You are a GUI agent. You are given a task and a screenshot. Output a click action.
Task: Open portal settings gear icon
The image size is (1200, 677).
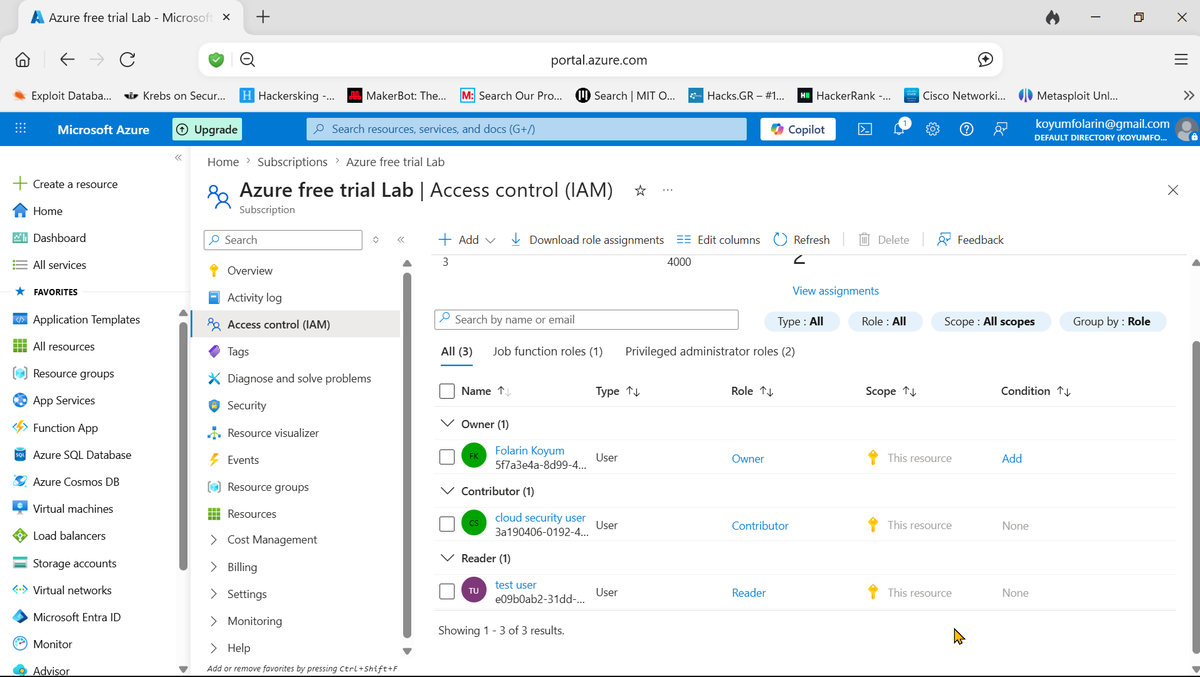pyautogui.click(x=933, y=129)
